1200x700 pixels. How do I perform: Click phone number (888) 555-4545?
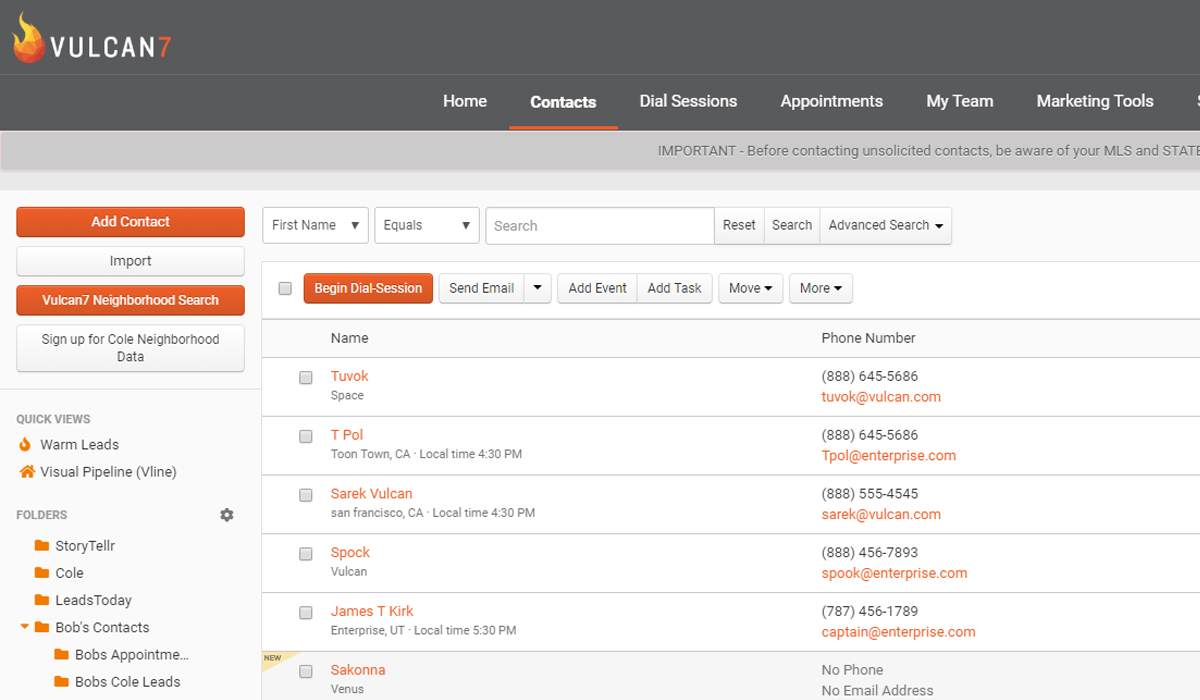pos(870,494)
